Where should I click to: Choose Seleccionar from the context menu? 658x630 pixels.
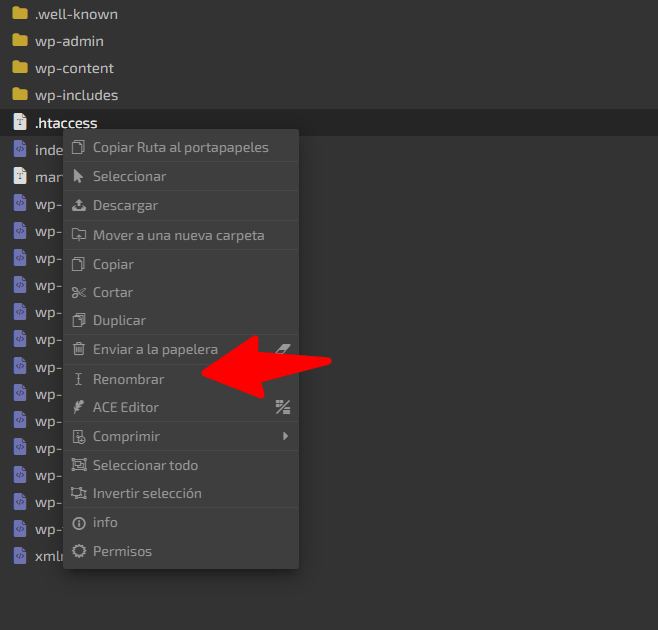(x=181, y=176)
